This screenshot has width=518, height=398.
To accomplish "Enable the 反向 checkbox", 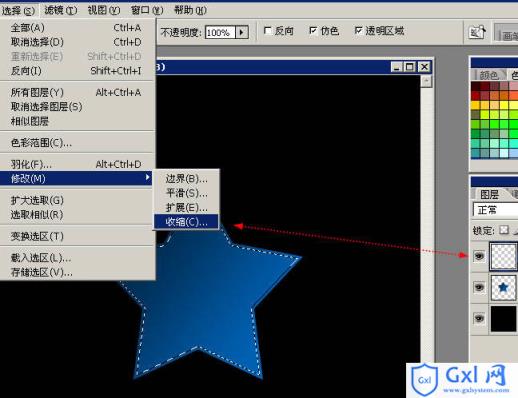I will (268, 31).
